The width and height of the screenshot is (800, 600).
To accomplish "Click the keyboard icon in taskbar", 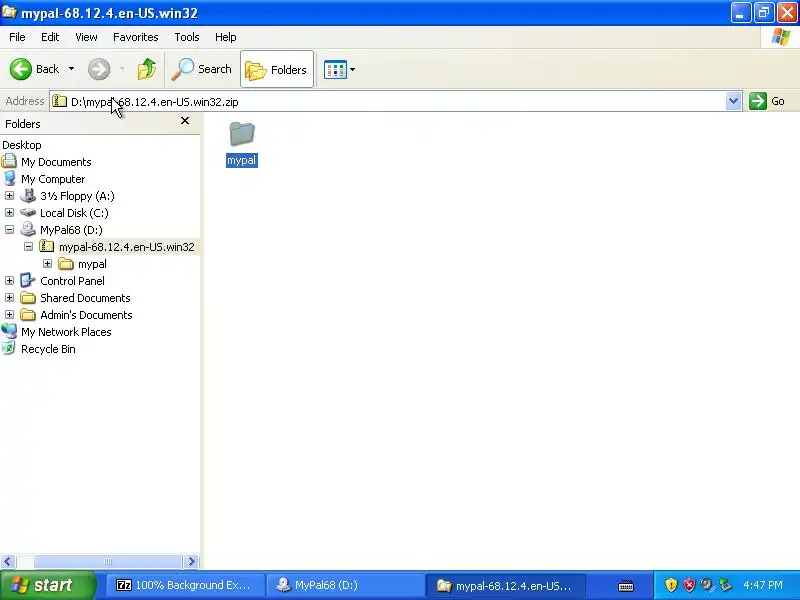I will pyautogui.click(x=626, y=586).
